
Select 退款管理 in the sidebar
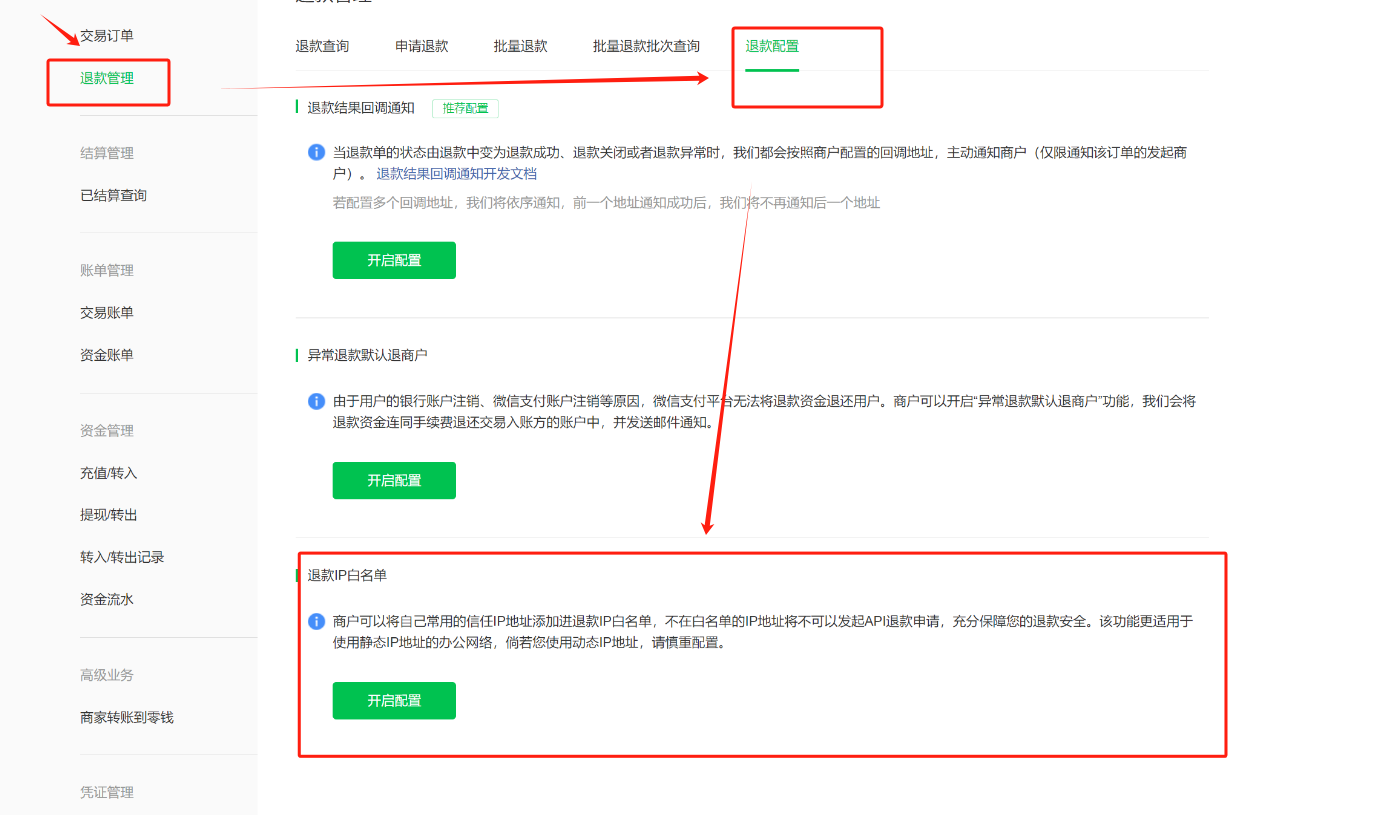coord(107,78)
